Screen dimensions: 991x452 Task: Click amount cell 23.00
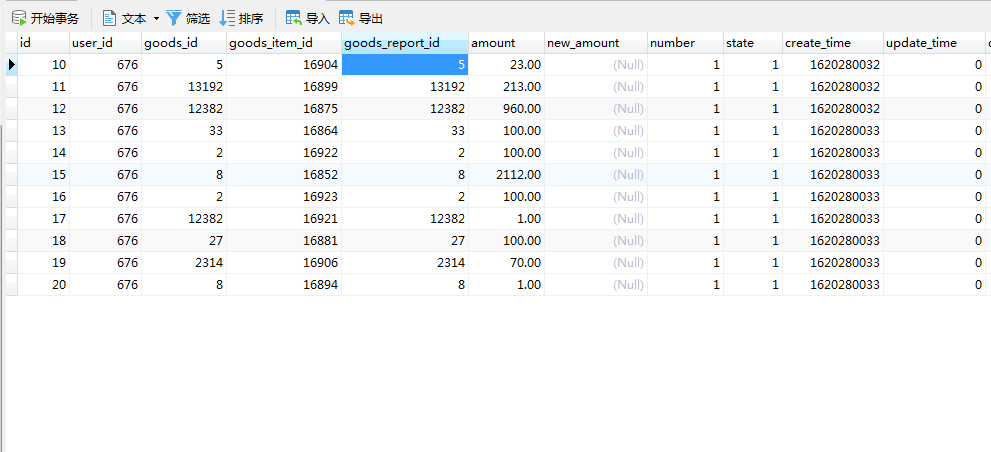point(506,64)
